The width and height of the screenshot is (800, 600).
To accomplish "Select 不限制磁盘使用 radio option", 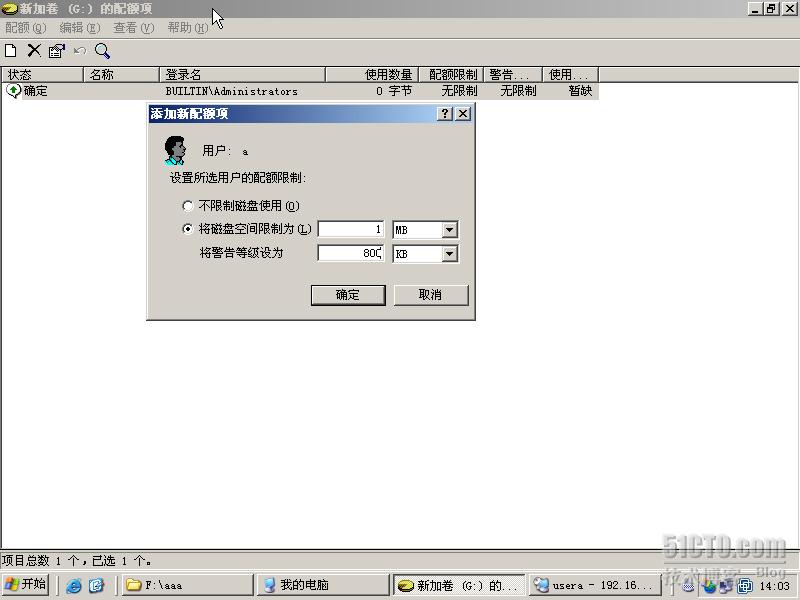I will pyautogui.click(x=188, y=206).
